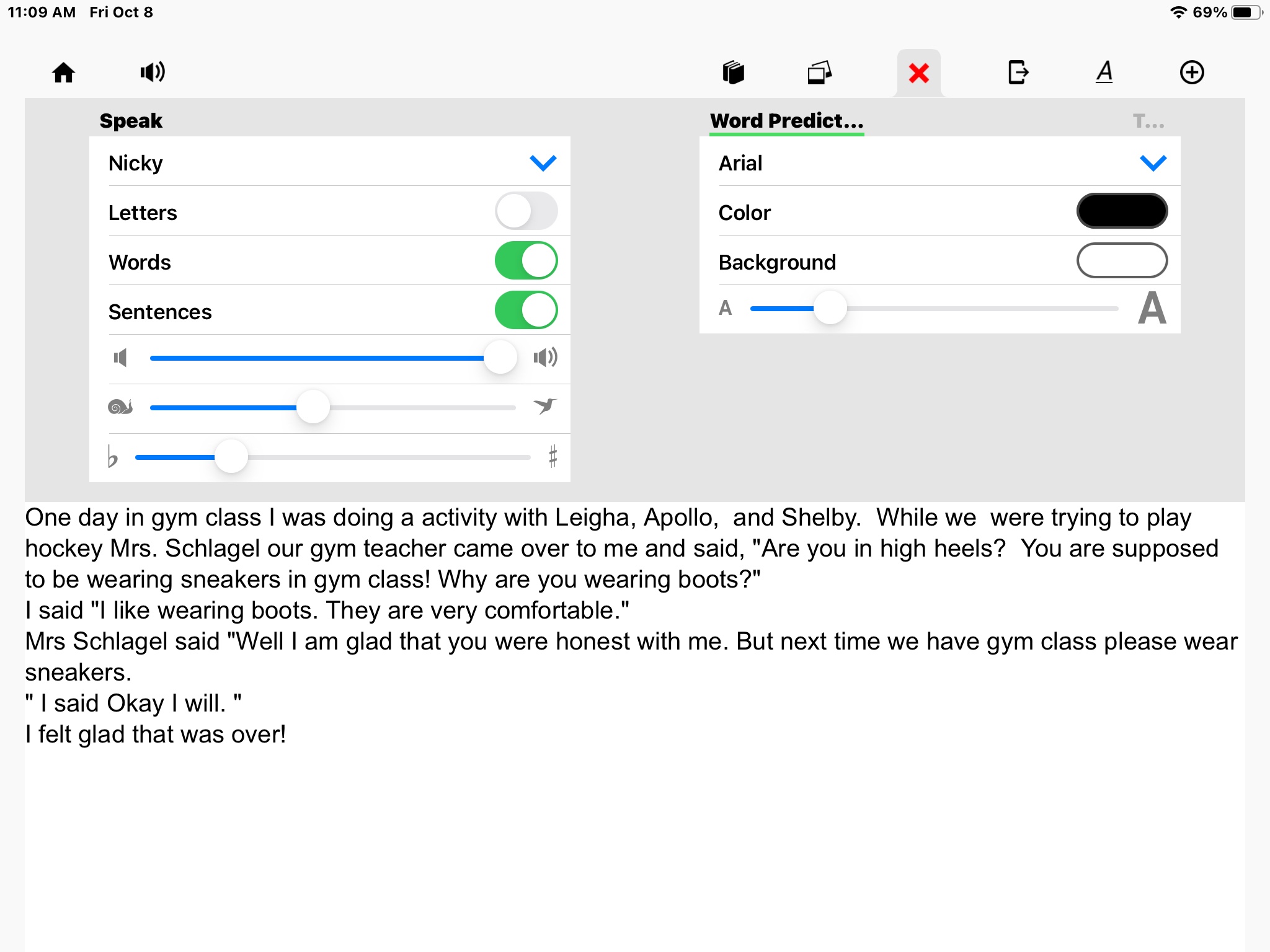Select the Word Predict tab
Image resolution: width=1270 pixels, height=952 pixels.
click(x=786, y=121)
